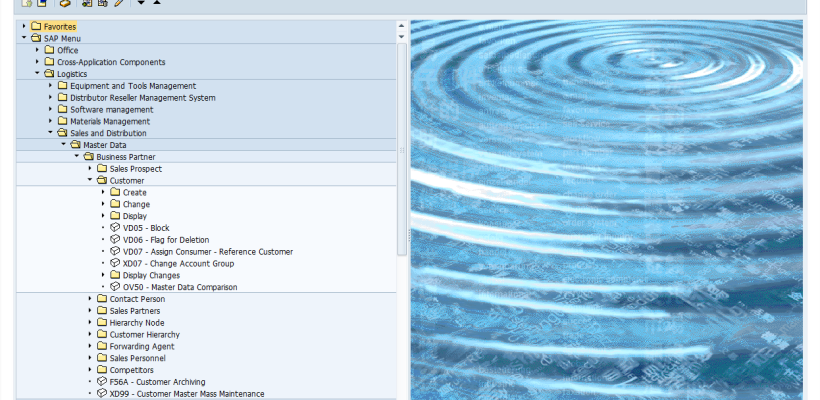The height and width of the screenshot is (400, 820).
Task: Click the Move Favorites Down arrow
Action: (141, 3)
